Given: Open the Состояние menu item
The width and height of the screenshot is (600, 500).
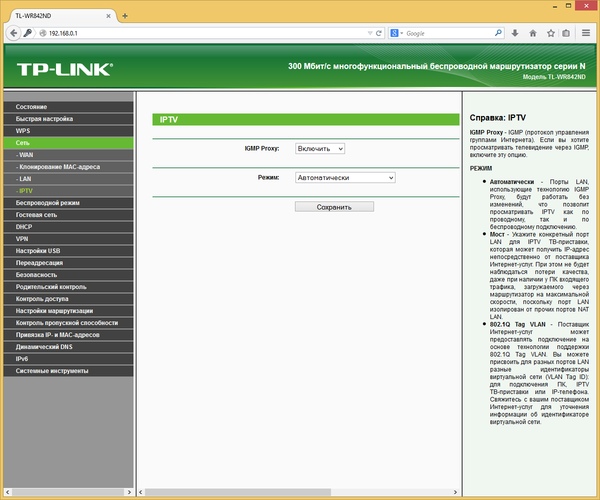Looking at the screenshot, I should [69, 107].
